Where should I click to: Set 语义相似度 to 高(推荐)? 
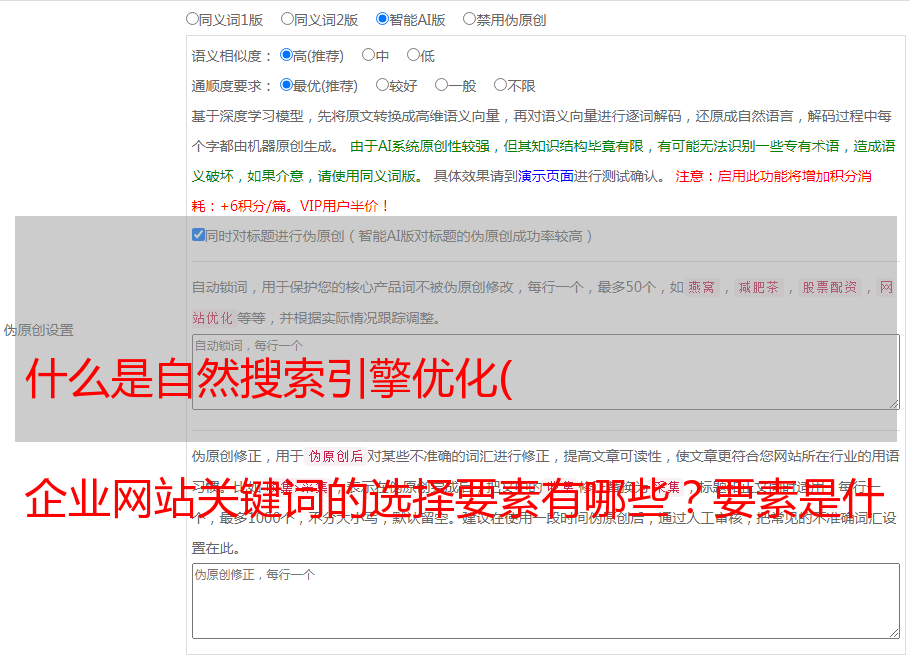click(286, 55)
